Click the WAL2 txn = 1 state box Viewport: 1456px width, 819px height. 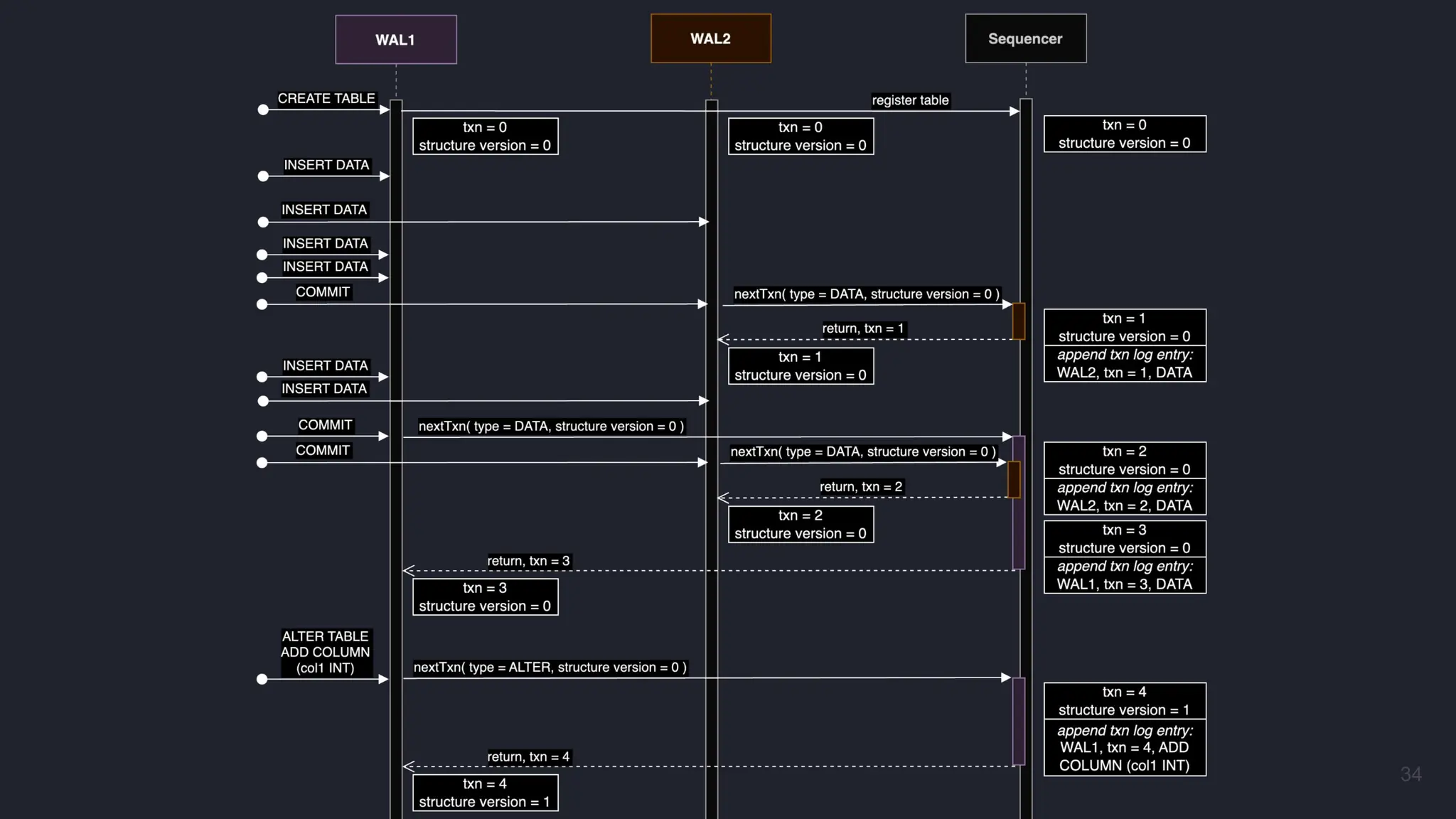click(x=801, y=365)
